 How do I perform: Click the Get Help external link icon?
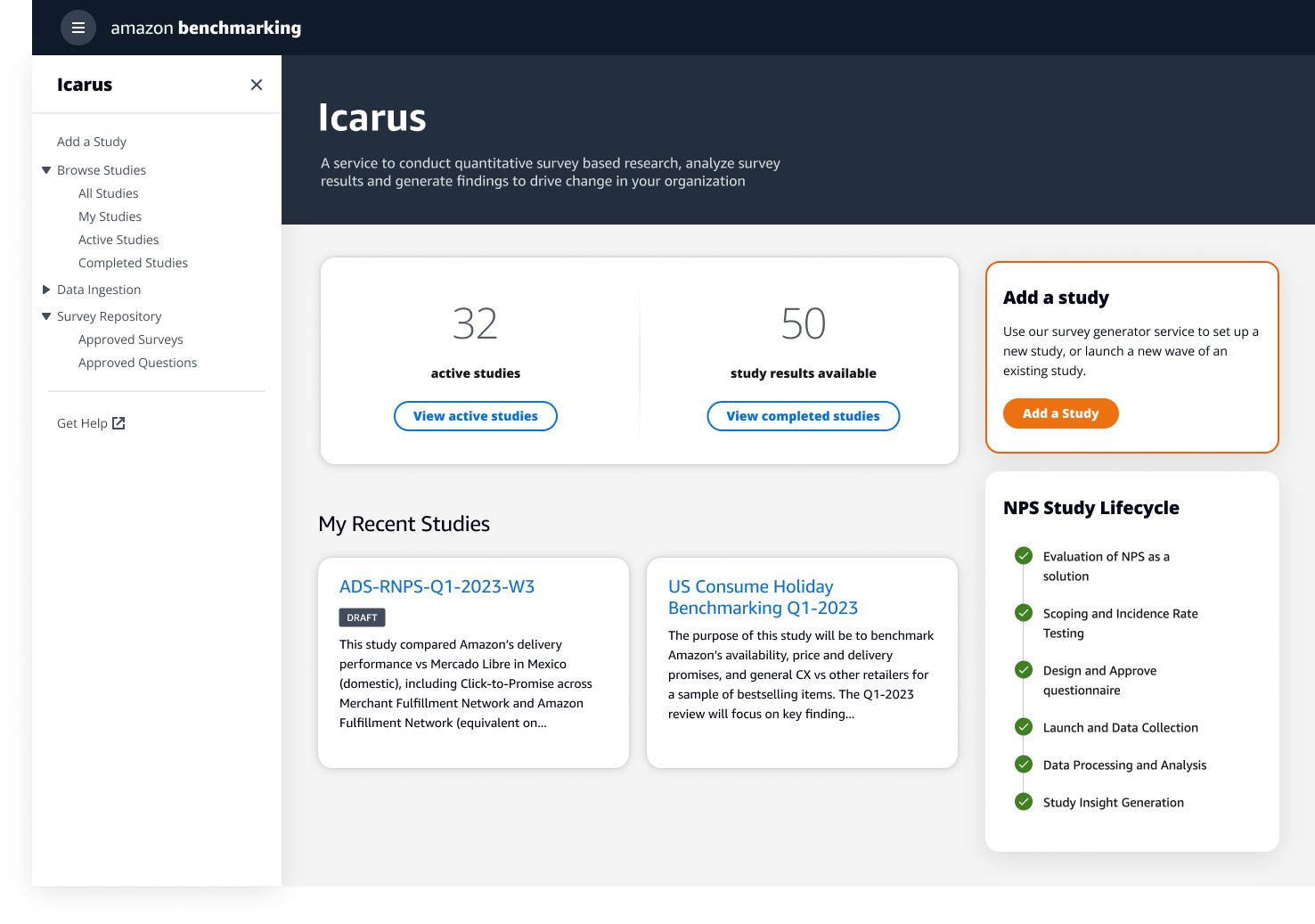(x=118, y=423)
